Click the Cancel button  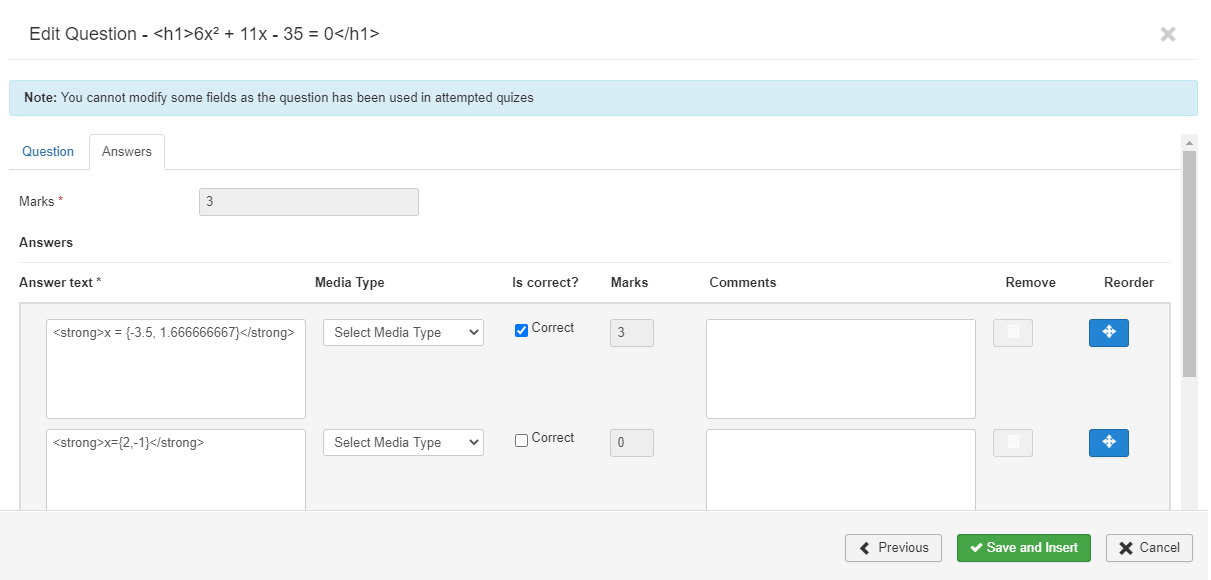(x=1149, y=548)
